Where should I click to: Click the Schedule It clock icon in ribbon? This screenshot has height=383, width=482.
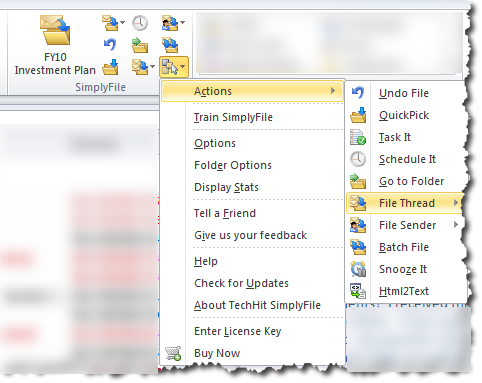coord(140,23)
